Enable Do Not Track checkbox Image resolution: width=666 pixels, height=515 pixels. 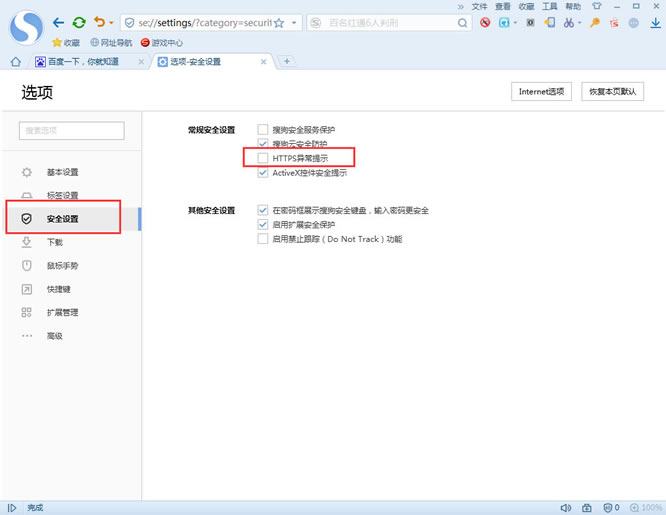coord(263,239)
